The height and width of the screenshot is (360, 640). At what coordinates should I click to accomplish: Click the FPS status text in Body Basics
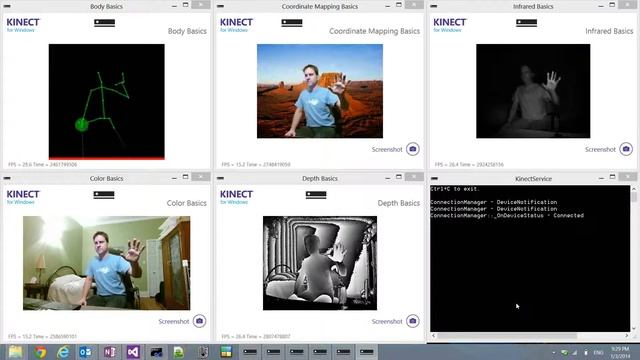click(42, 164)
